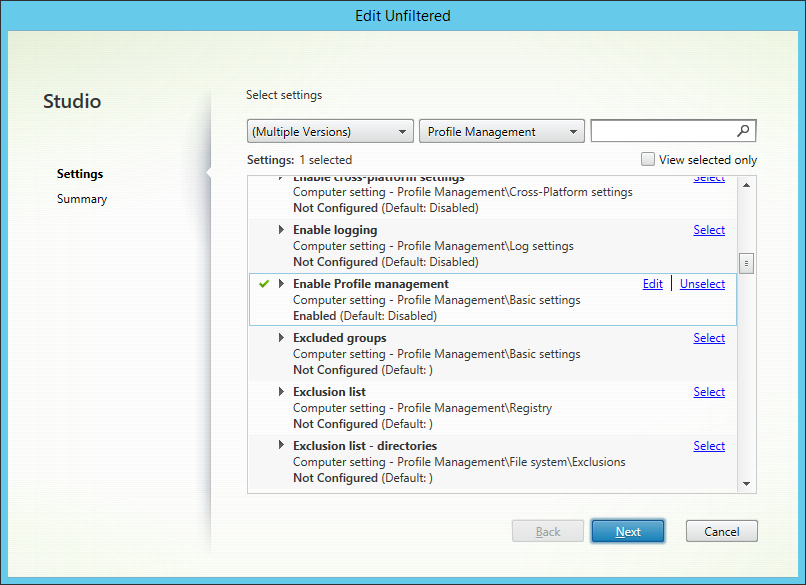Image resolution: width=806 pixels, height=585 pixels.
Task: Click 'Profile Management\Registry' path text
Action: pyautogui.click(x=474, y=408)
